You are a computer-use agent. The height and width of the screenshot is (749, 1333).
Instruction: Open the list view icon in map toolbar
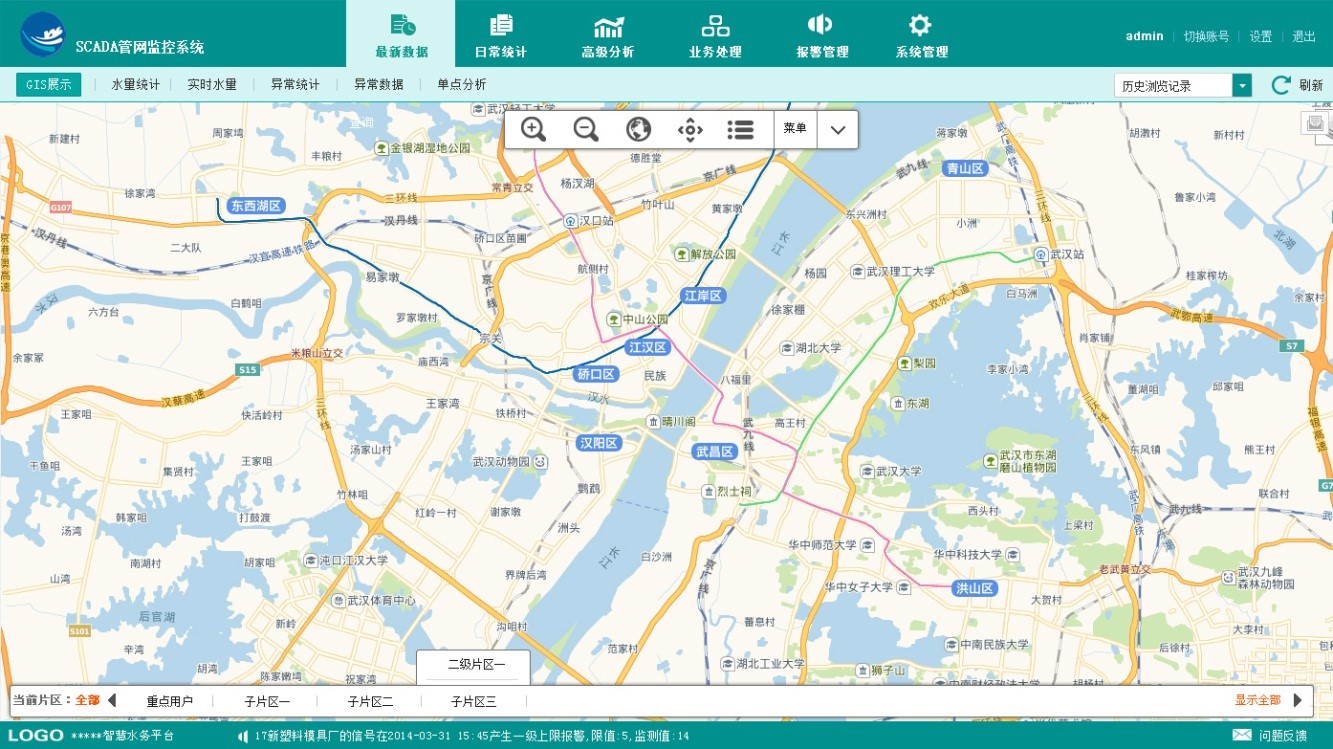(740, 129)
